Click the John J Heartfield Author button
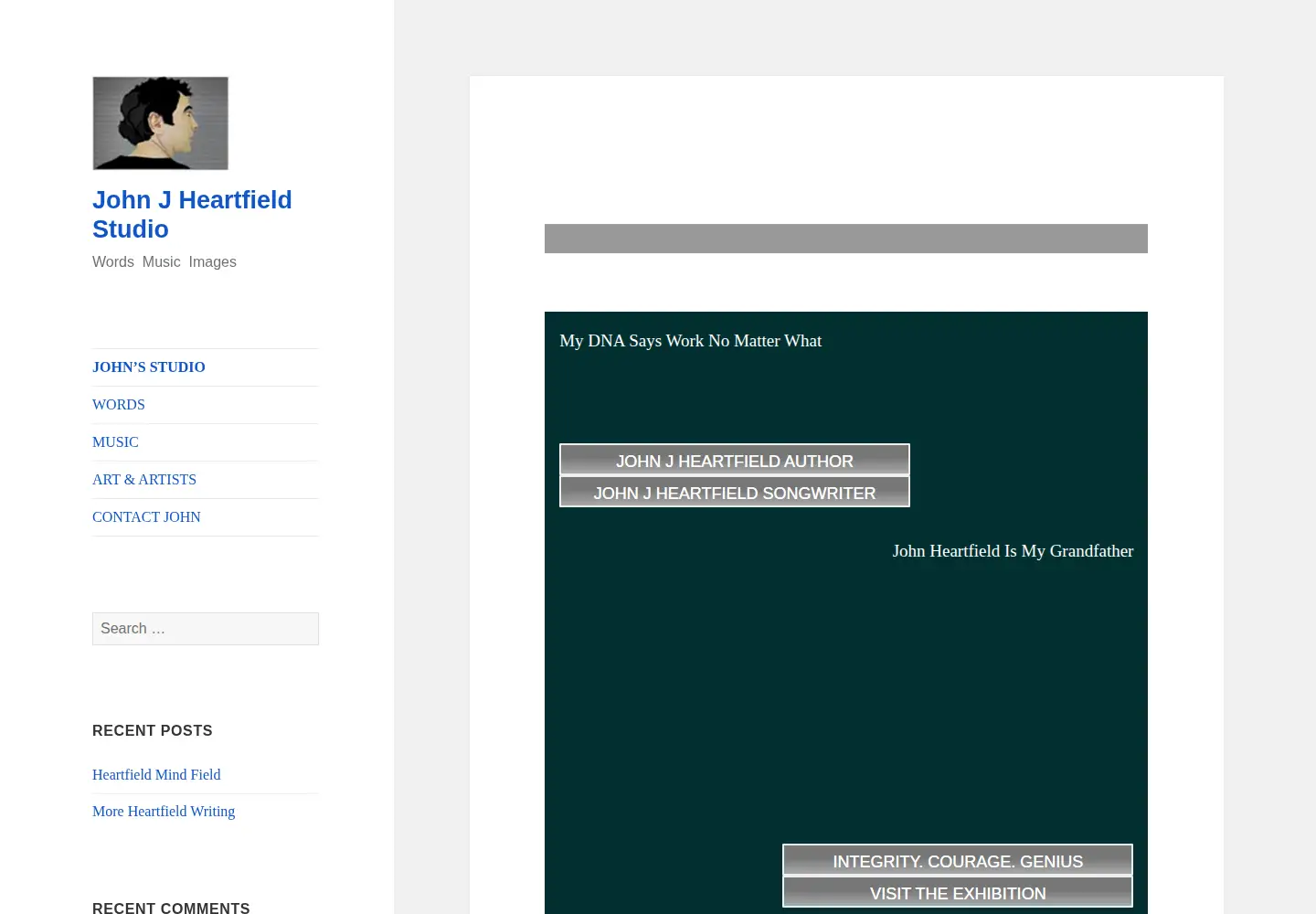1316x914 pixels. pos(735,460)
